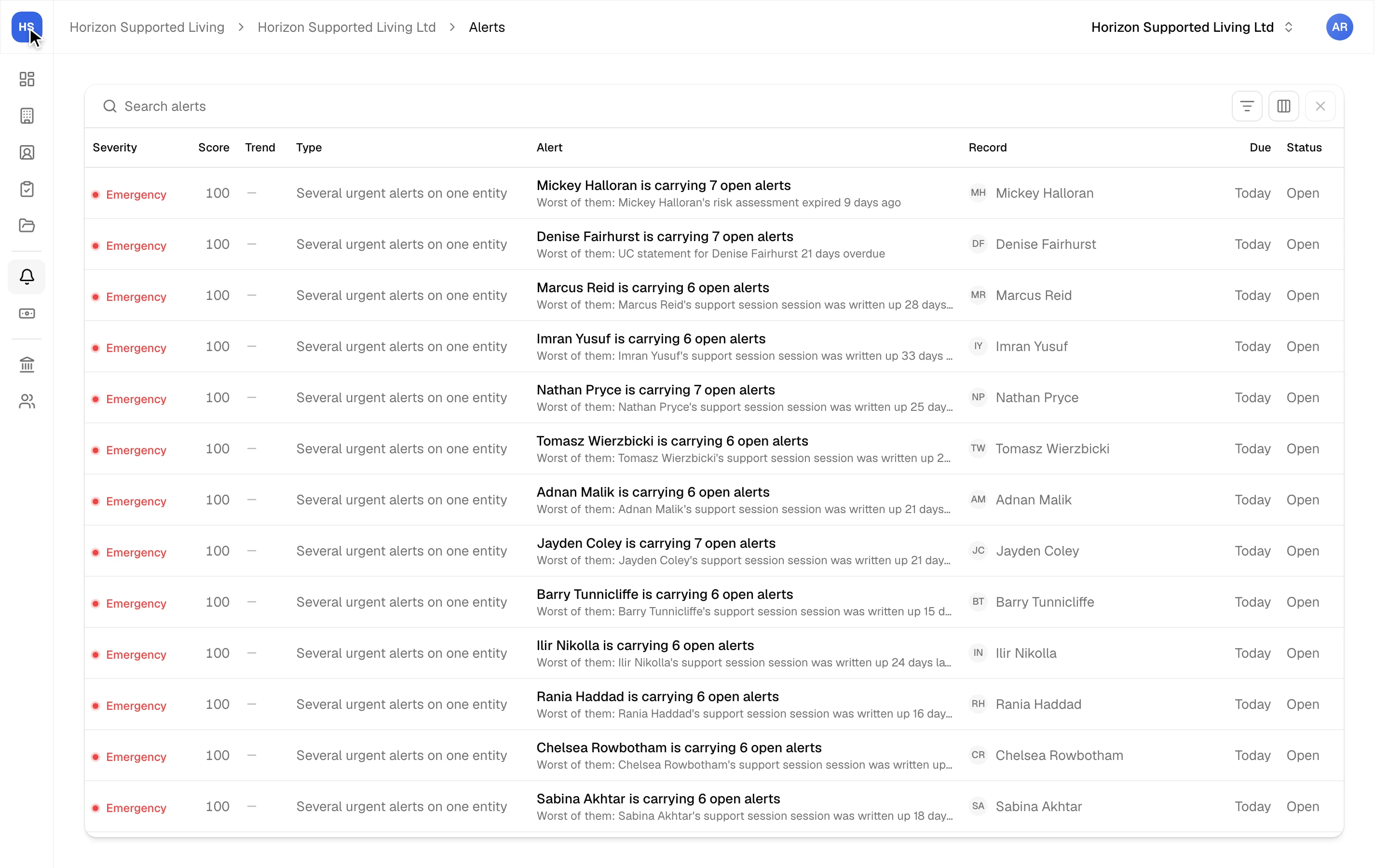Viewport: 1389px width, 868px height.
Task: Sort by the Due column header
Action: (1260, 148)
